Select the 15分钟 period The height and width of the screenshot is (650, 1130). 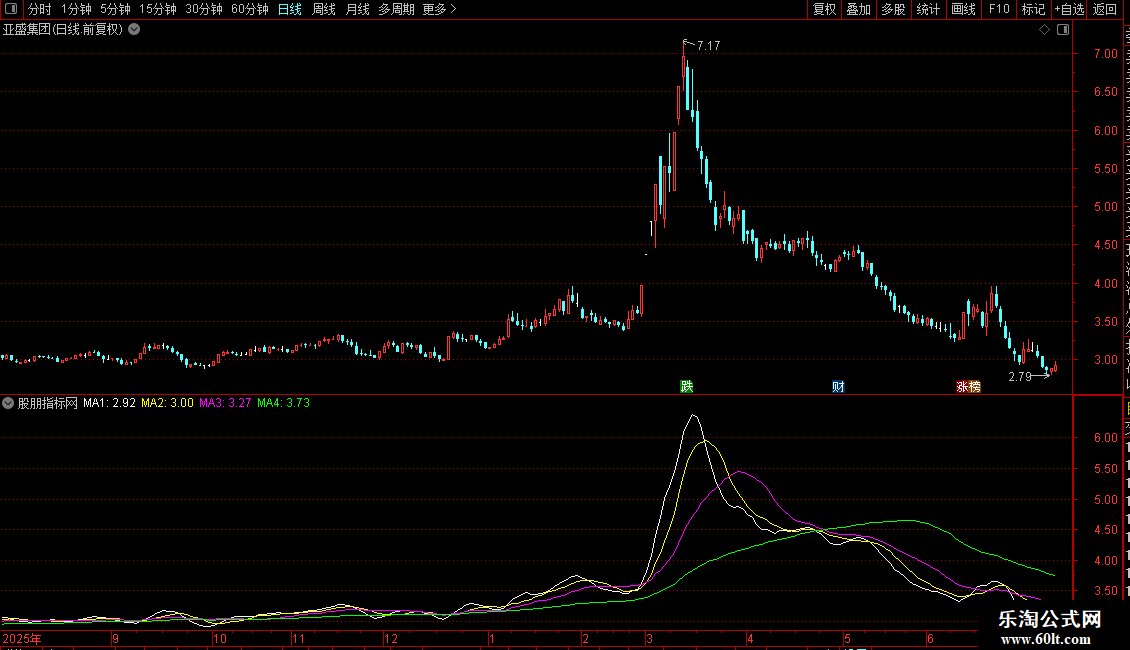(x=158, y=9)
